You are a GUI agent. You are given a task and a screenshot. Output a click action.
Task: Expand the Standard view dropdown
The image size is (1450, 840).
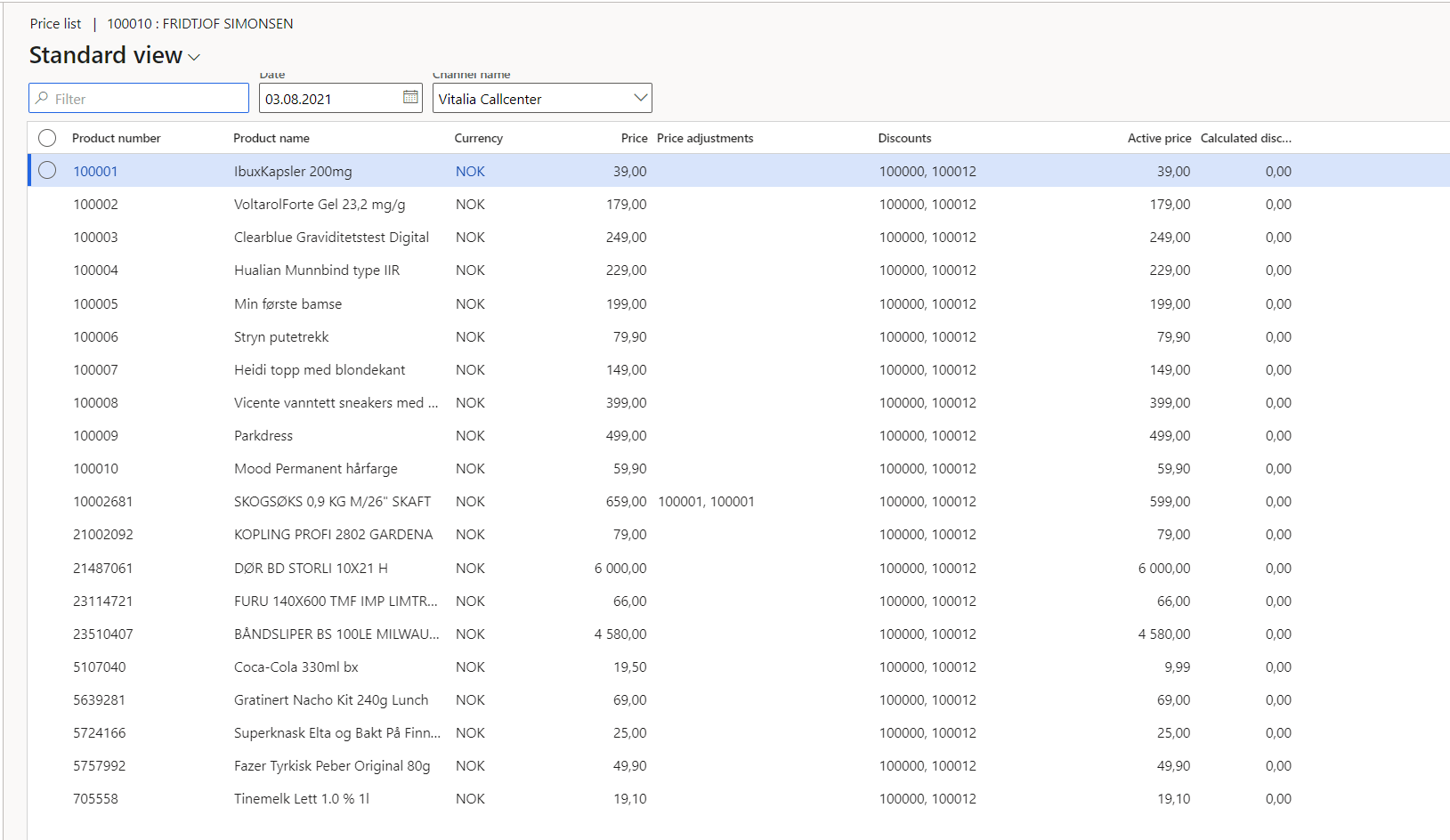pos(194,57)
